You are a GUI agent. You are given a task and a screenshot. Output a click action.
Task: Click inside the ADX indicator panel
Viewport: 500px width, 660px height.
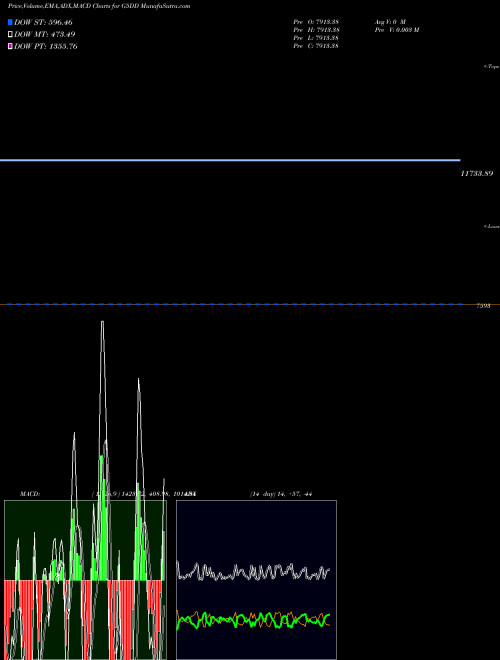coord(256,580)
